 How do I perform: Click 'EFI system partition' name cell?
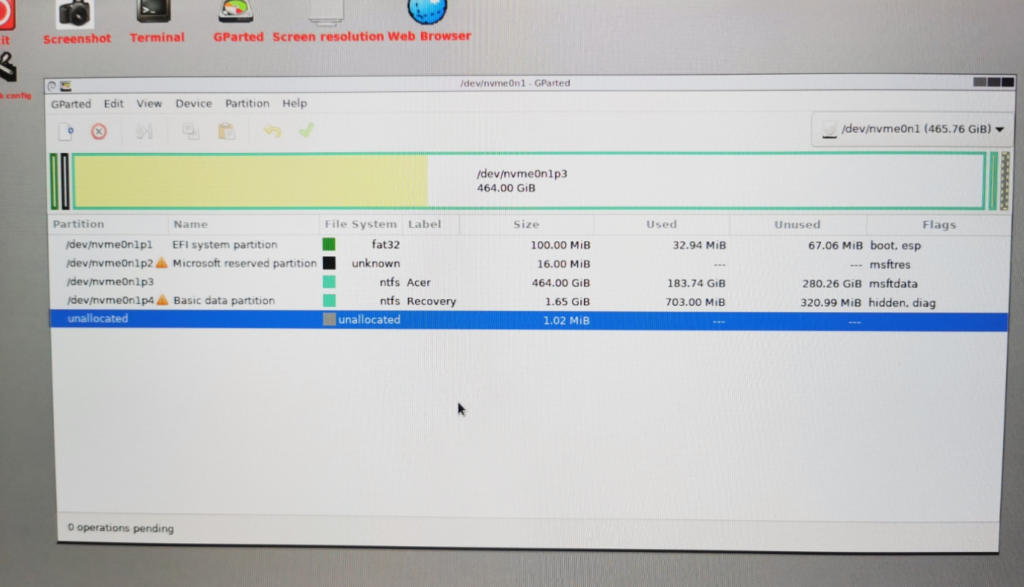click(225, 244)
